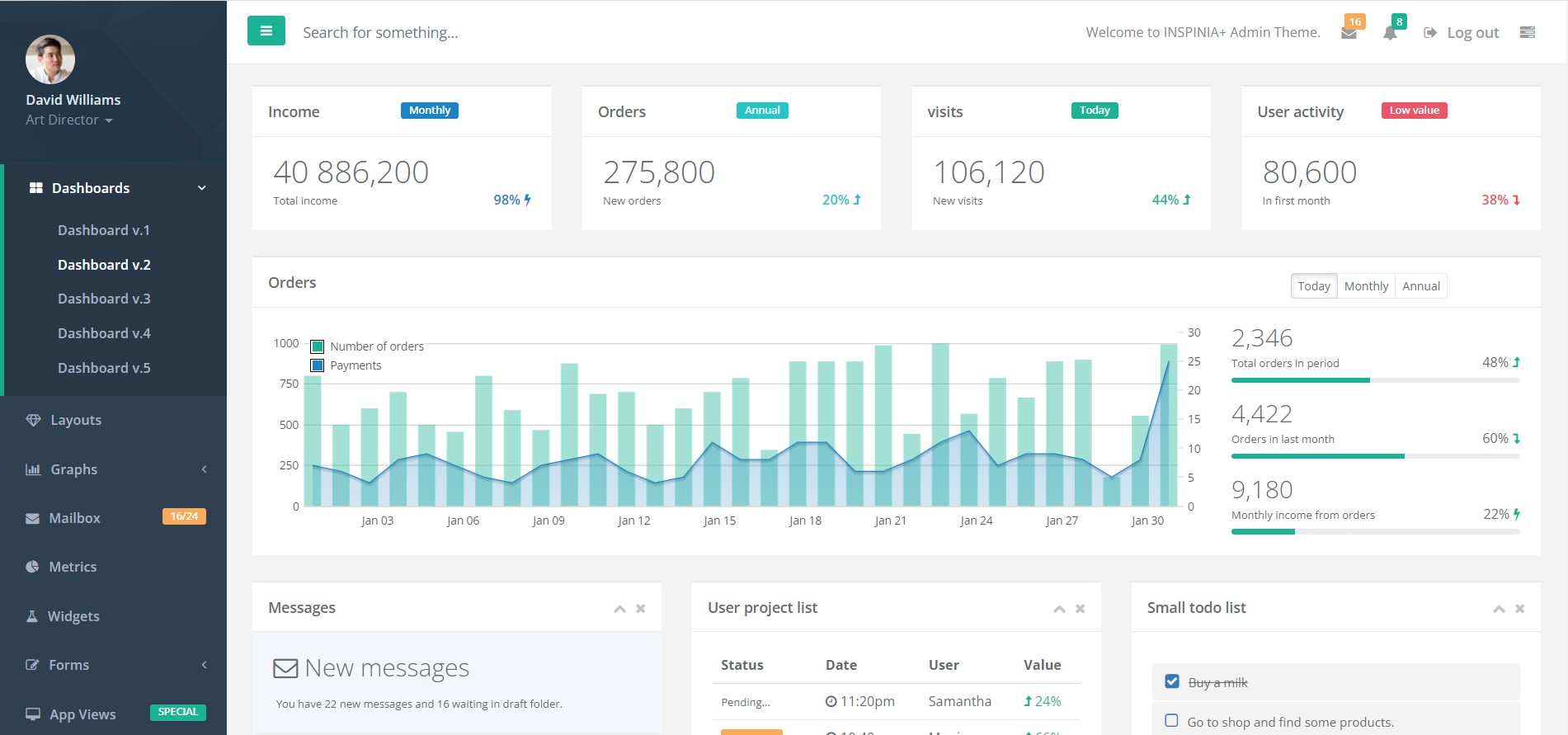Click the Pending... status cell
1568x735 pixels.
tap(746, 702)
